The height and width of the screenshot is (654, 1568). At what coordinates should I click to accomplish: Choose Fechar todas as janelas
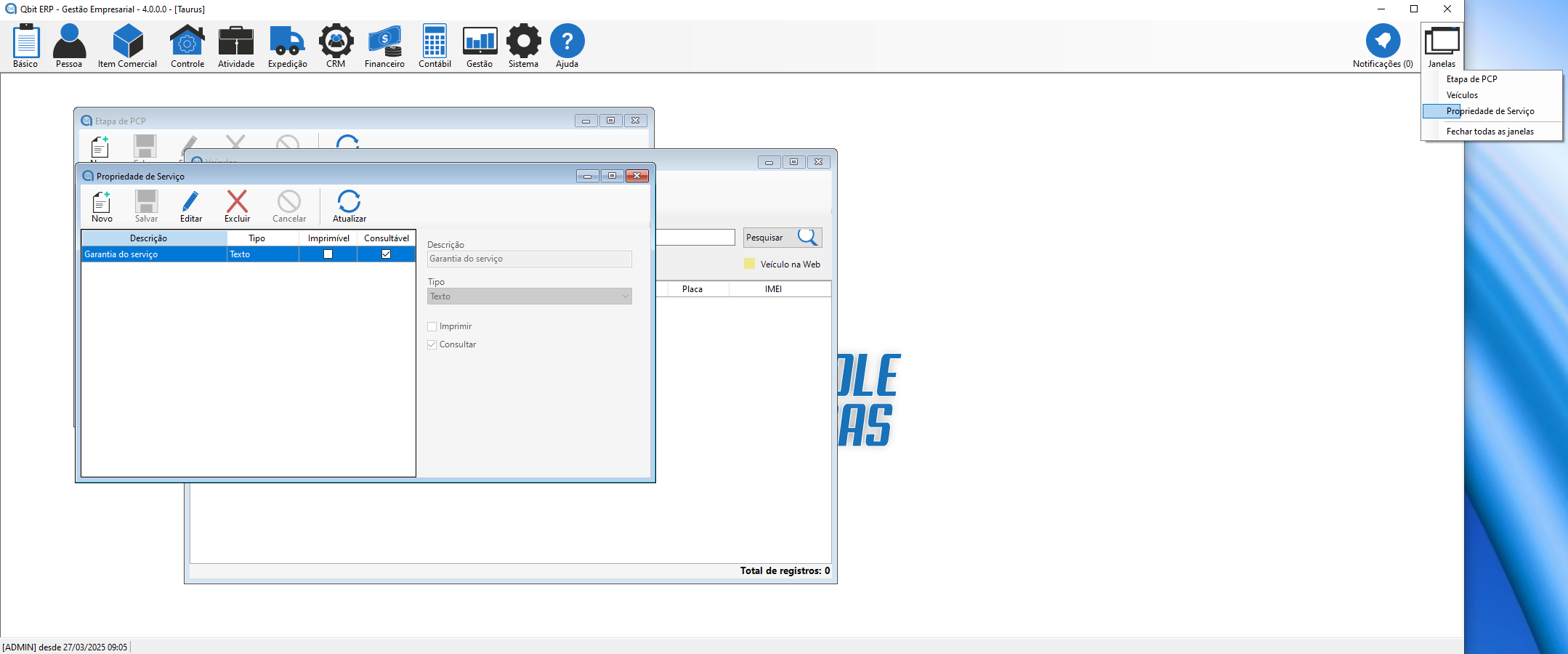[x=1490, y=132]
